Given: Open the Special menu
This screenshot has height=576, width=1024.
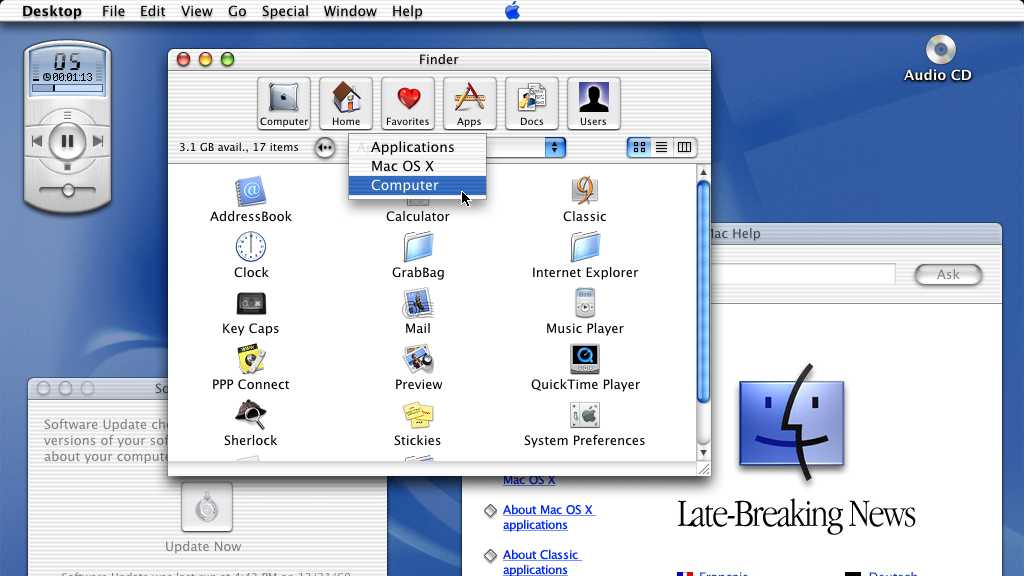Looking at the screenshot, I should pyautogui.click(x=285, y=11).
